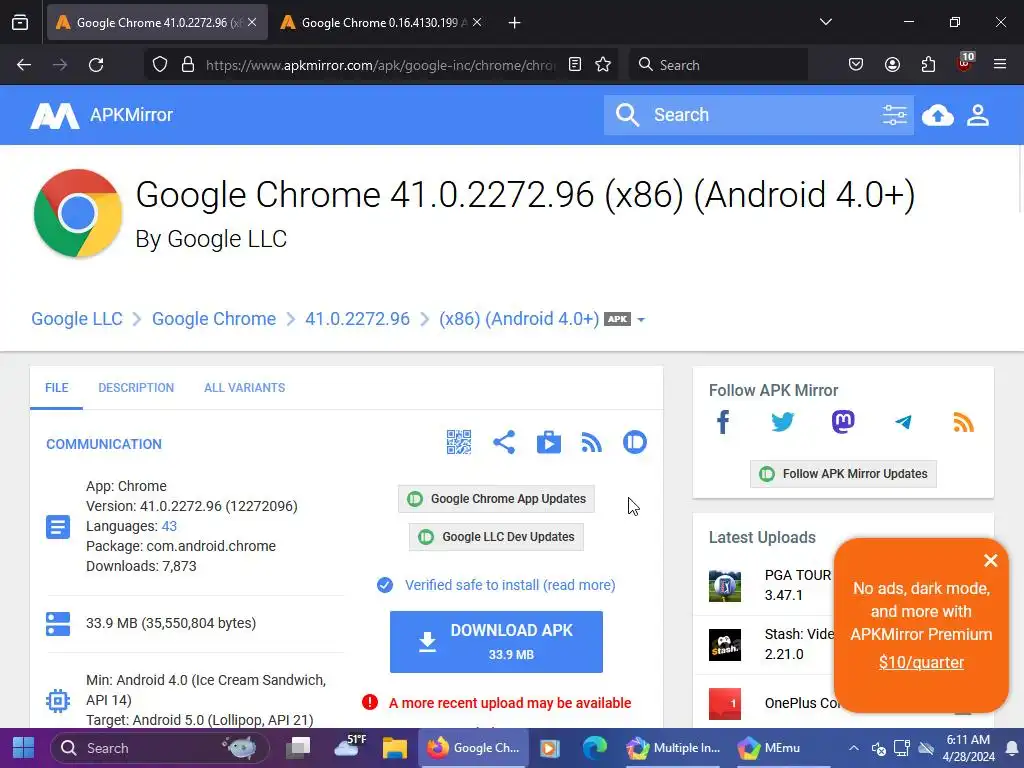Open the Mastodon icon under Follow APK Mirror
The width and height of the screenshot is (1024, 768).
point(843,422)
